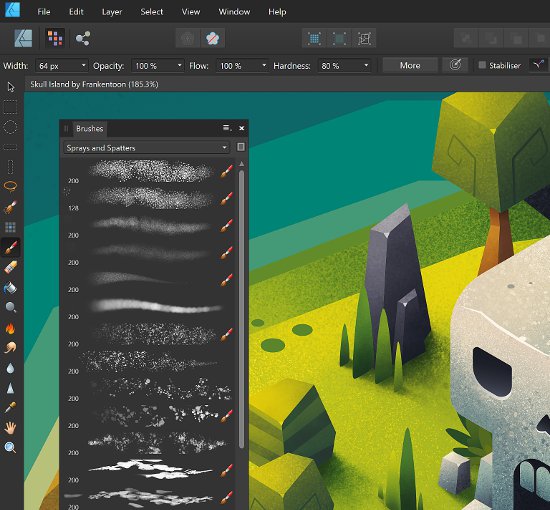
Task: Open the Layer menu
Action: [112, 12]
